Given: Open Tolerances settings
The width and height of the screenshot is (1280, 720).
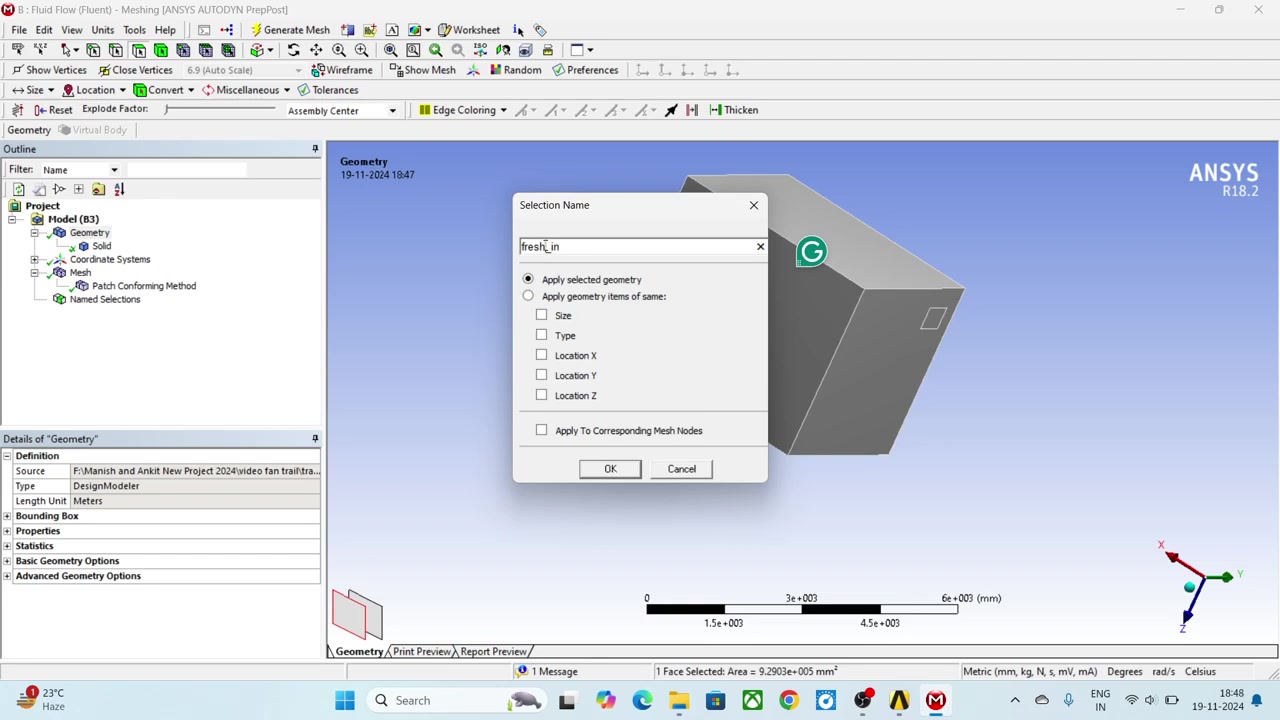Looking at the screenshot, I should tap(328, 90).
